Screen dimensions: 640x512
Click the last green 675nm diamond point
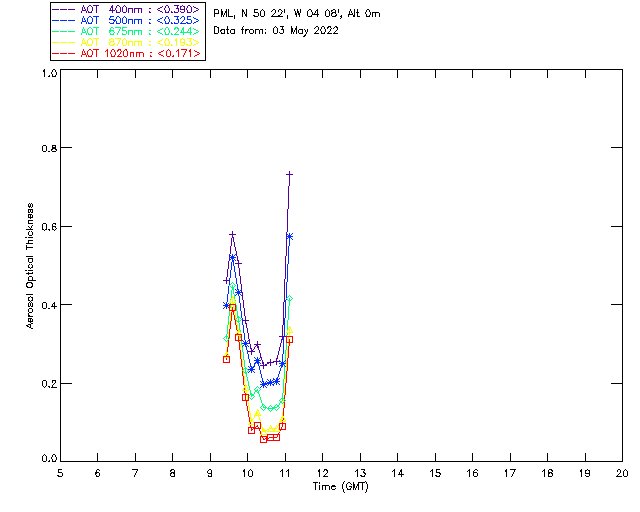coord(289,299)
